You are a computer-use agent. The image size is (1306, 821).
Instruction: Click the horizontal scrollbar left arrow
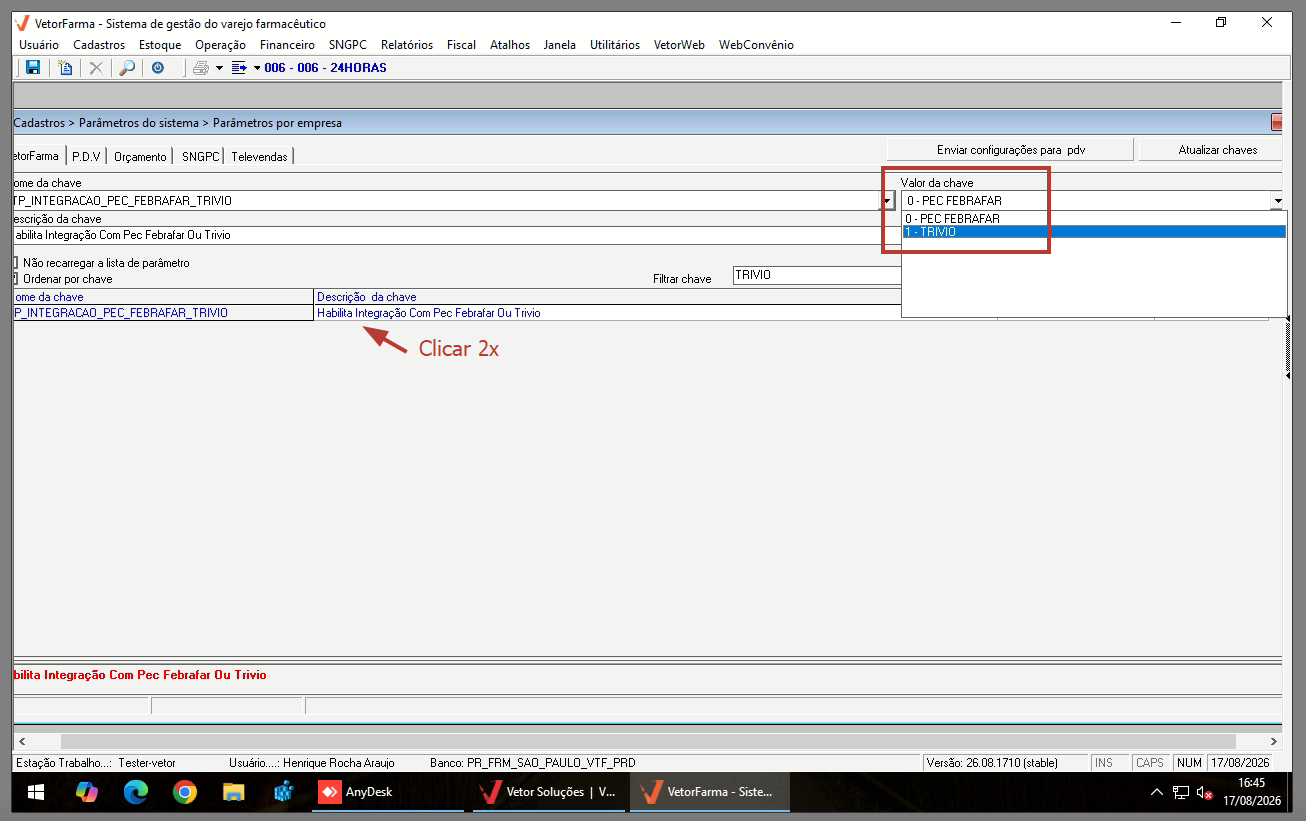[x=20, y=742]
